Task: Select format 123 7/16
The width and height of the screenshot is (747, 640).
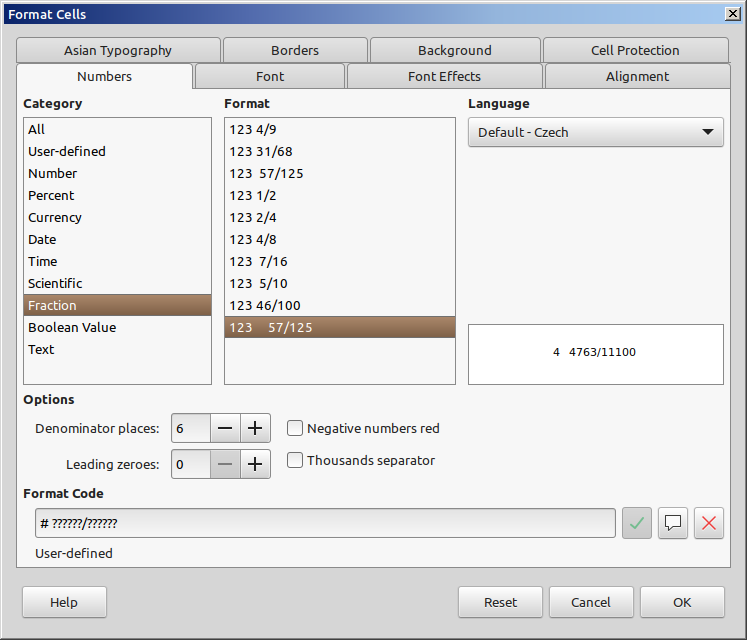Action: [x=340, y=261]
